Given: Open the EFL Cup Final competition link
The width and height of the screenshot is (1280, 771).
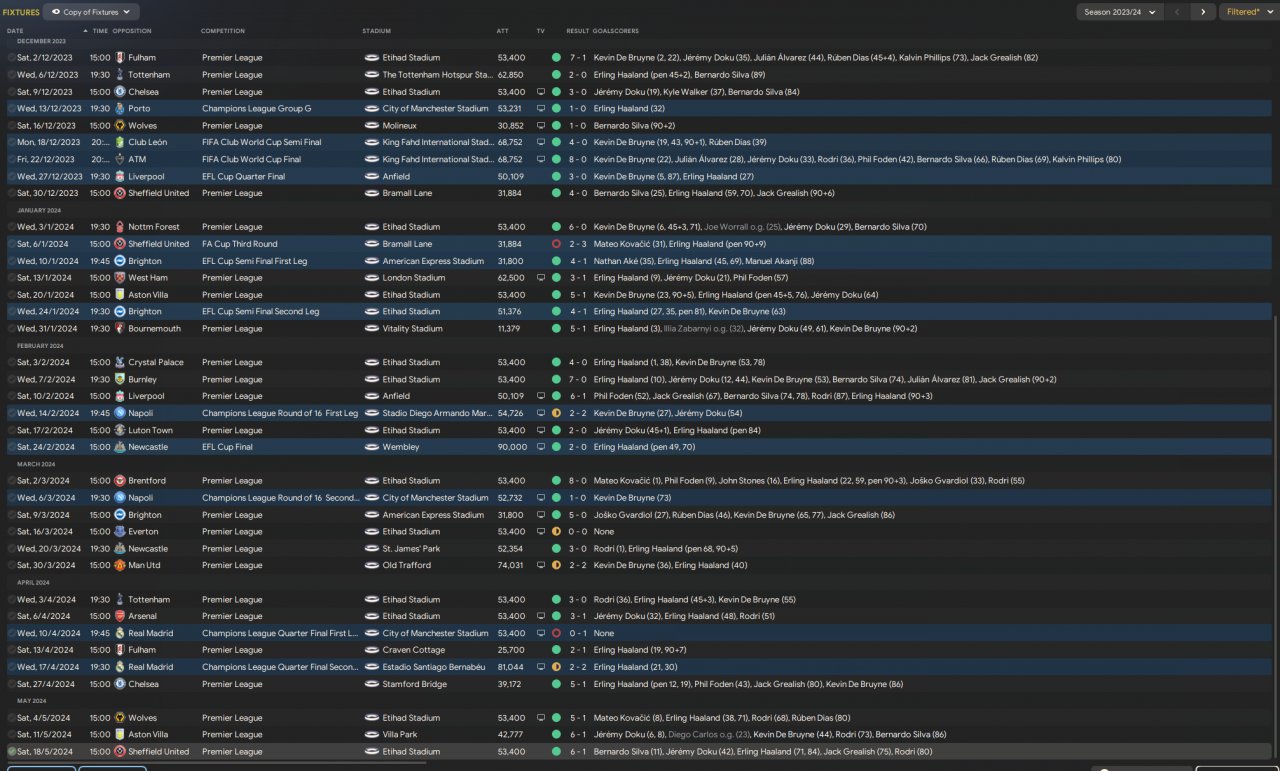Looking at the screenshot, I should point(226,448).
